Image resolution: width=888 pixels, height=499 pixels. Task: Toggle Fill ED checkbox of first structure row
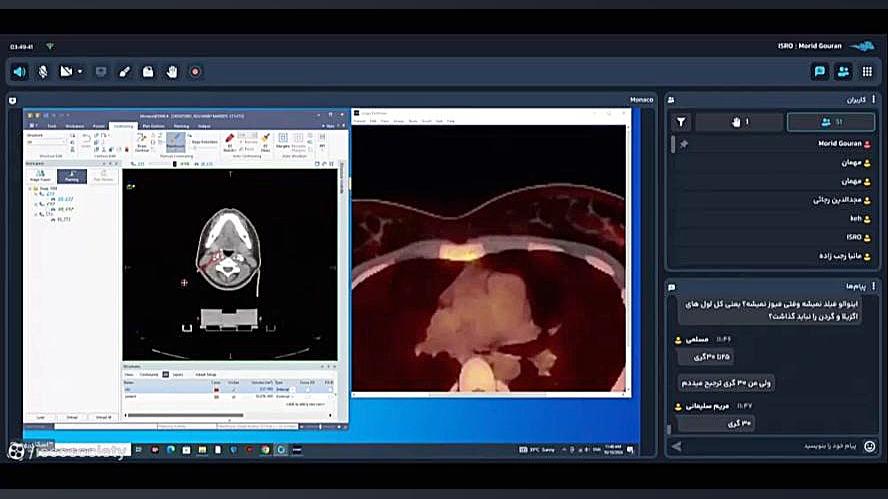click(330, 390)
